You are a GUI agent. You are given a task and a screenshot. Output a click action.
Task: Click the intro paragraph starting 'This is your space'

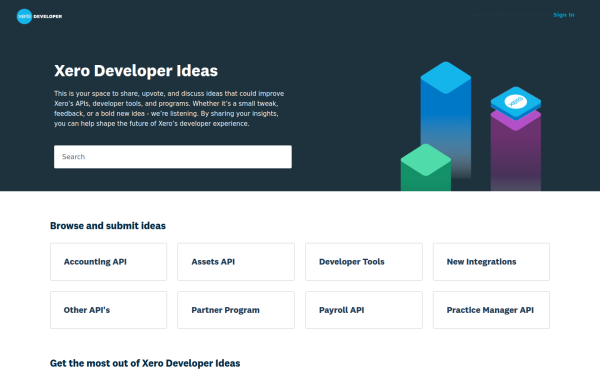[x=169, y=109]
